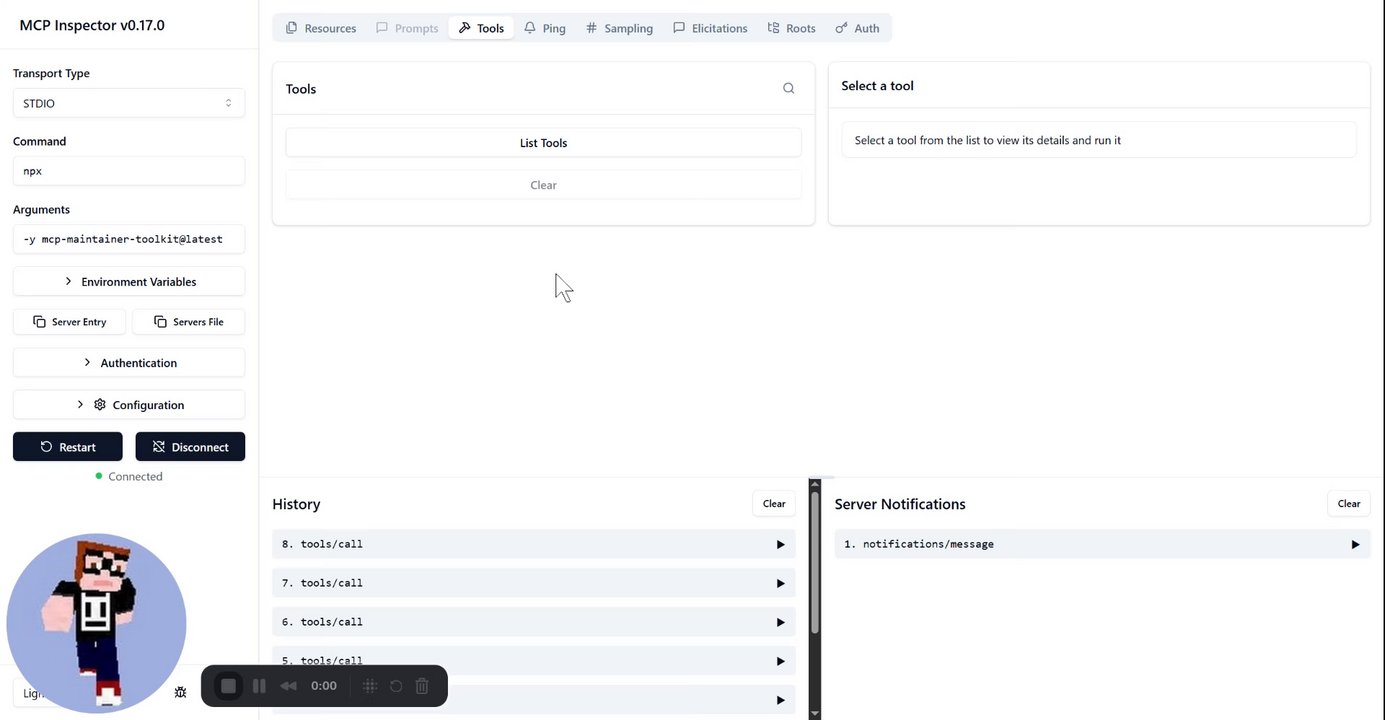Open the Resources tab

click(321, 28)
